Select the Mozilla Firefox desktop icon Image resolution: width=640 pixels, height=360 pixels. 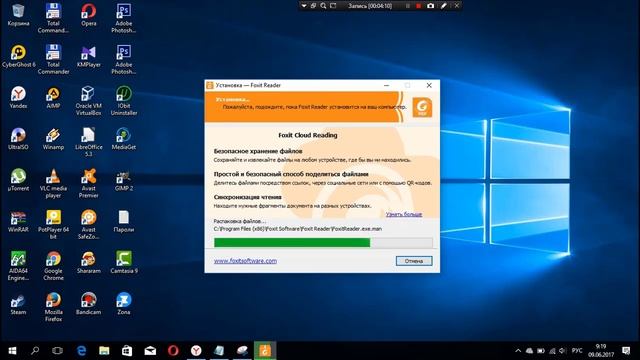pos(53,307)
